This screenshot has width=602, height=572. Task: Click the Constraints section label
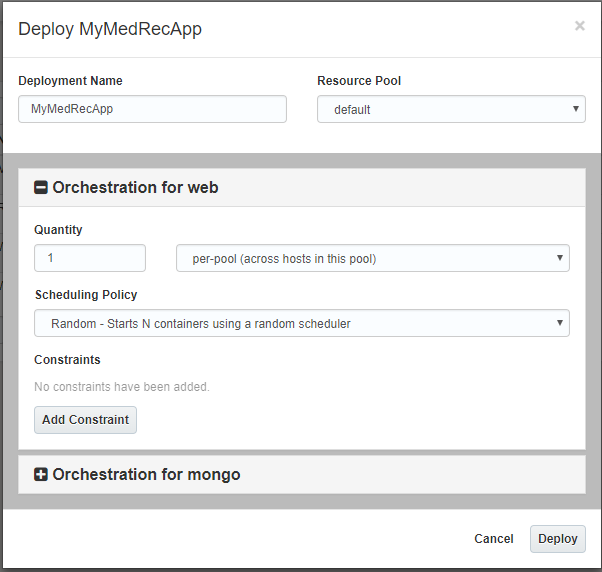pos(67,360)
